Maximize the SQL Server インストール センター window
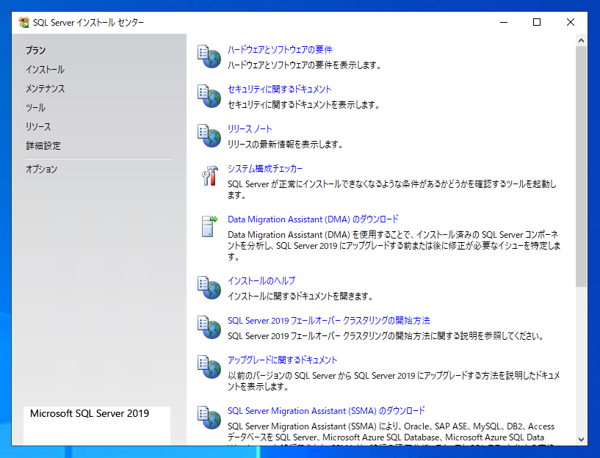The height and width of the screenshot is (458, 600). point(537,23)
